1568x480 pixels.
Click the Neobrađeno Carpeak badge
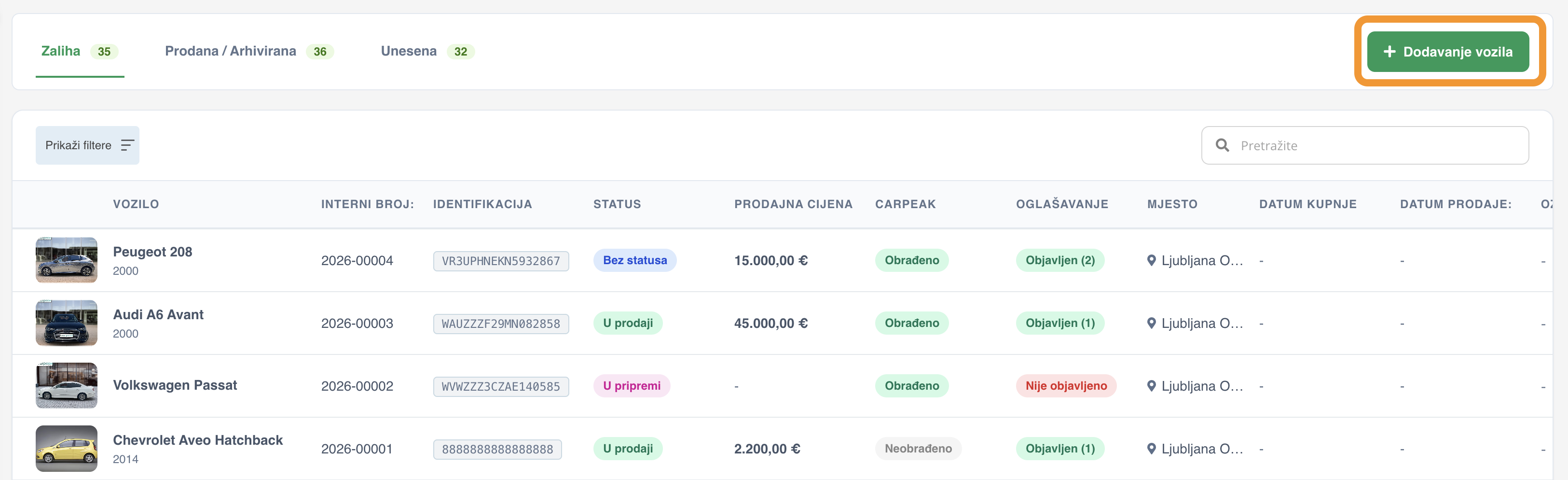point(918,448)
